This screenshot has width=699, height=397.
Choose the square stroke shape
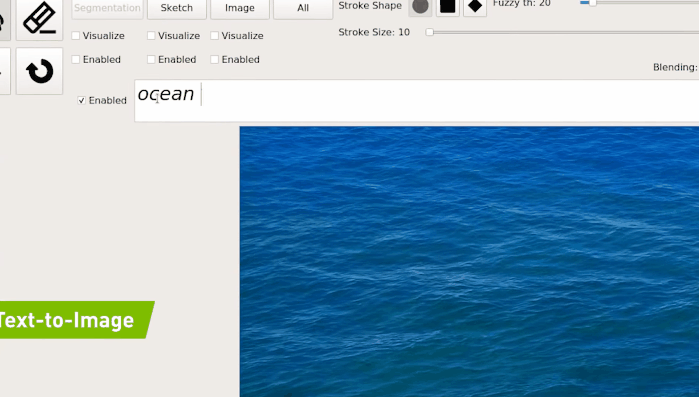448,7
